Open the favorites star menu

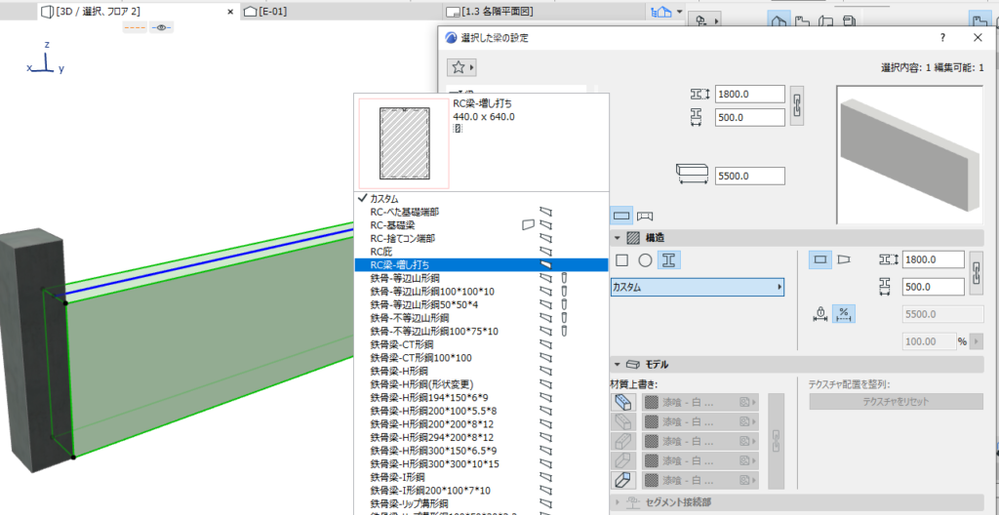tap(462, 67)
